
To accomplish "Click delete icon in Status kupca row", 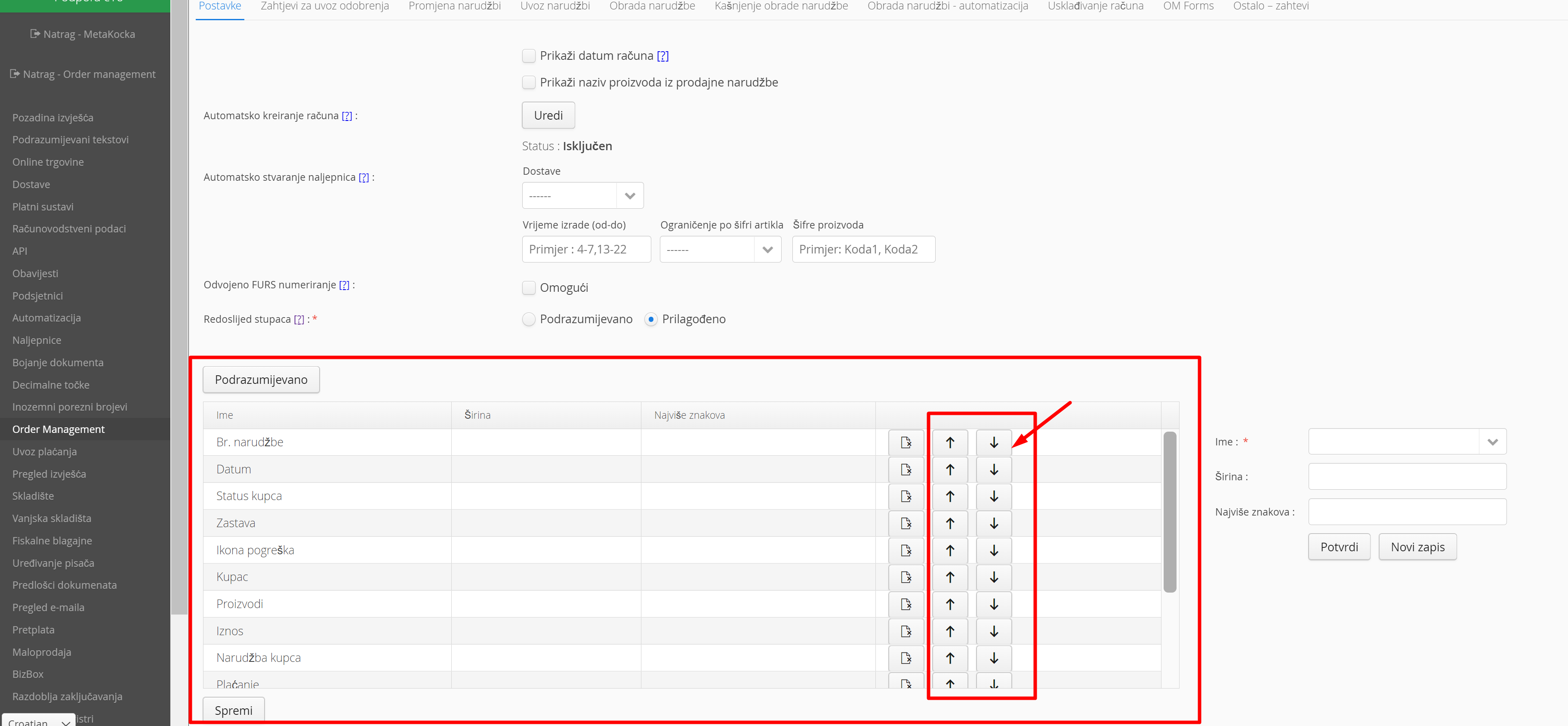I will coord(906,496).
